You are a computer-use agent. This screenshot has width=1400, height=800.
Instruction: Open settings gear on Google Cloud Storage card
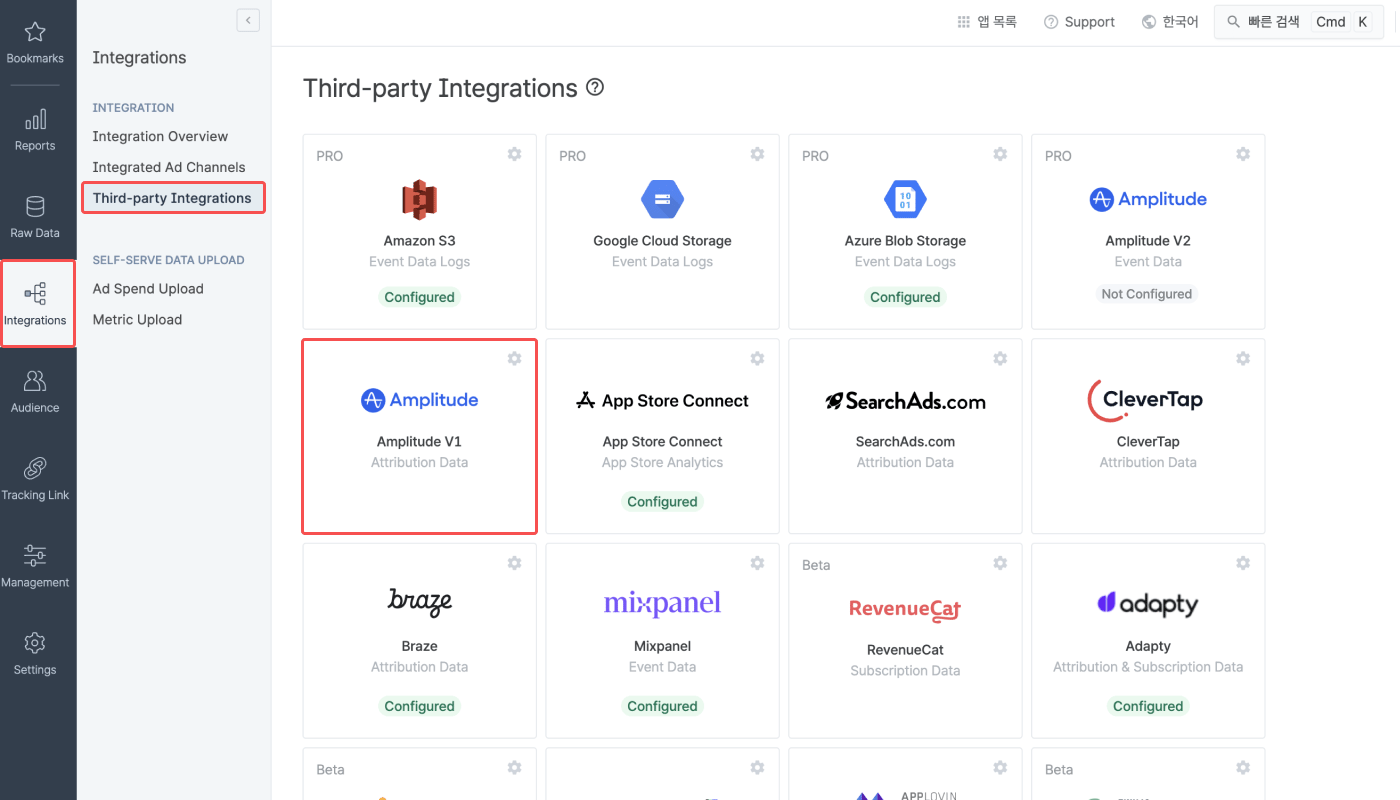coord(757,154)
